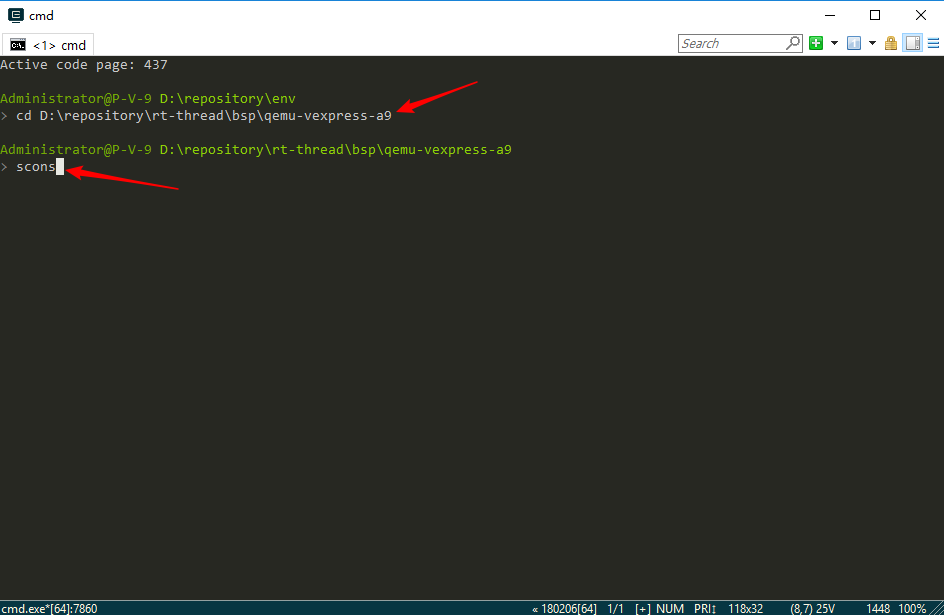
Task: Click the 'cmd' title bar text
Action: click(42, 15)
